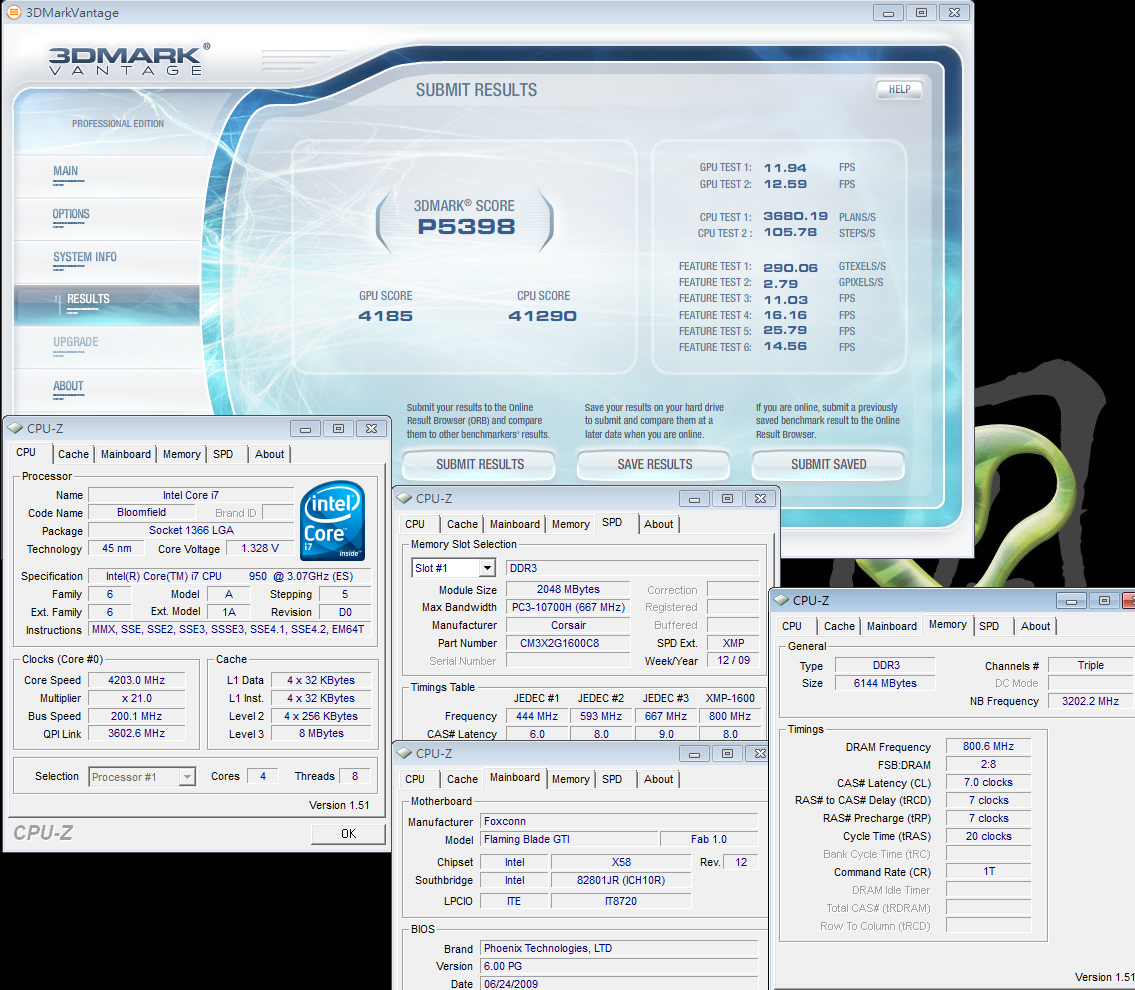This screenshot has height=990, width=1135.
Task: Click title bar icon of CPU-Z memory Timings window
Action: click(x=781, y=601)
